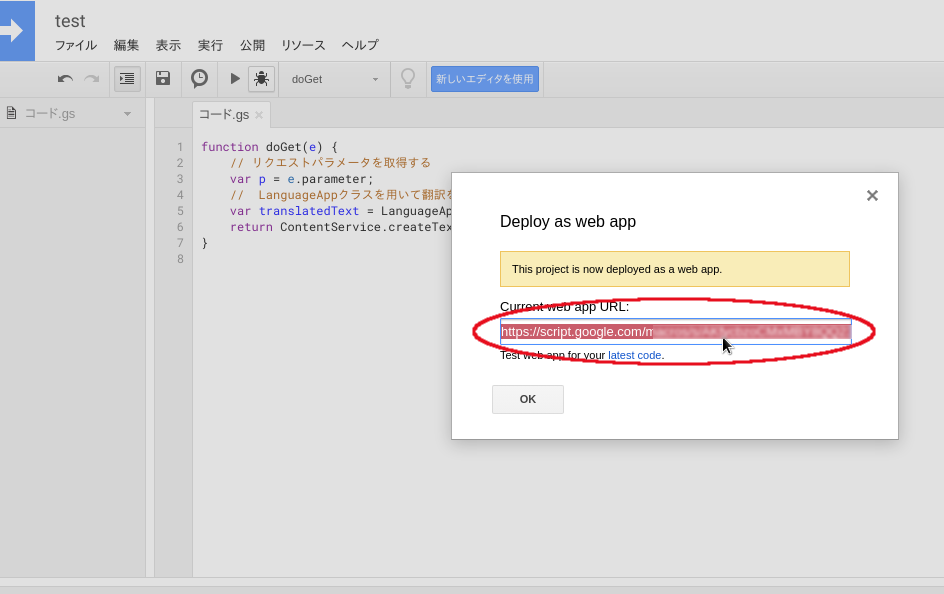Click the コード.gs document icon in sidebar
The image size is (944, 594).
click(x=10, y=113)
